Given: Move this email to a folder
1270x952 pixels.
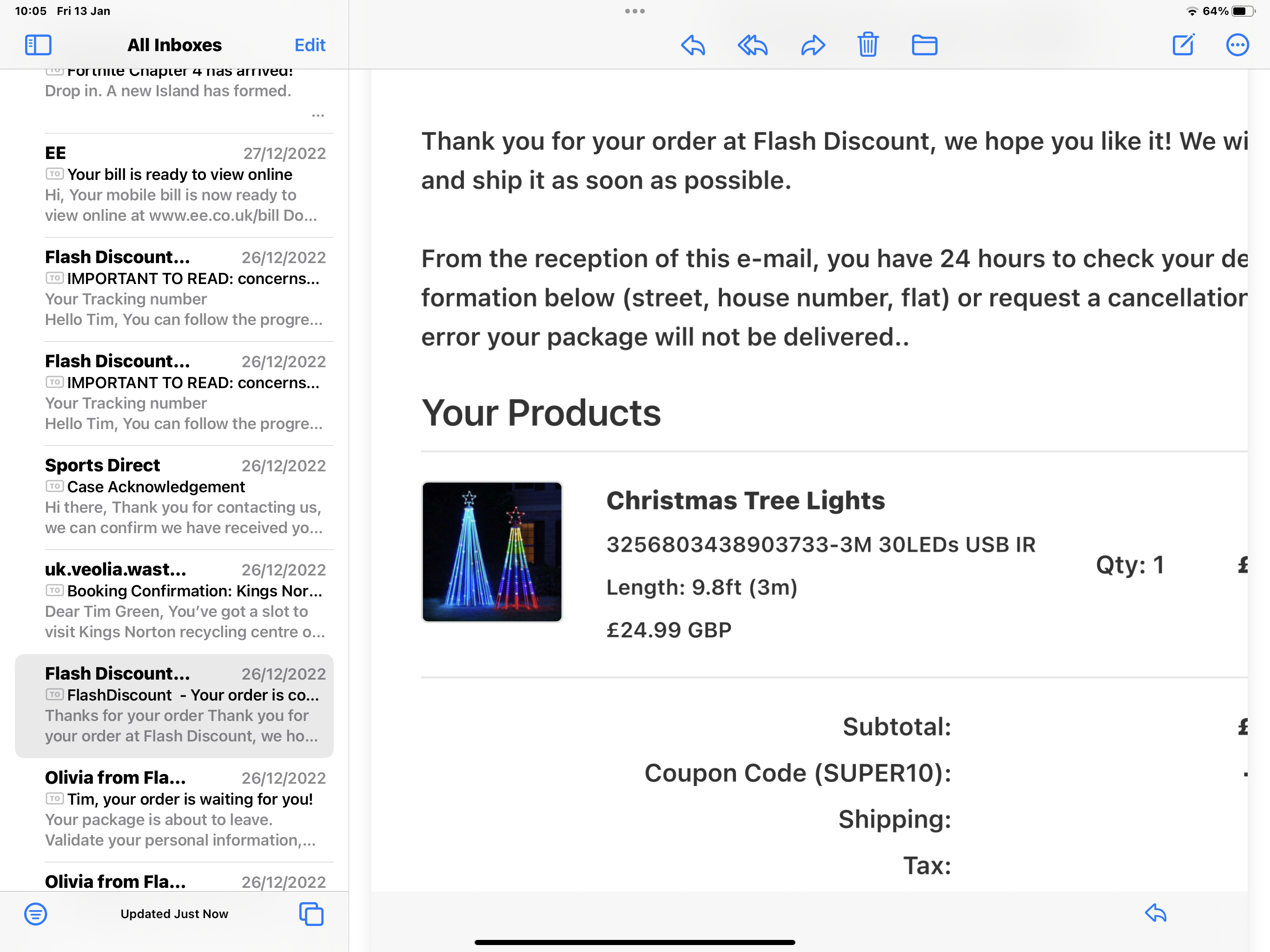Looking at the screenshot, I should click(924, 45).
